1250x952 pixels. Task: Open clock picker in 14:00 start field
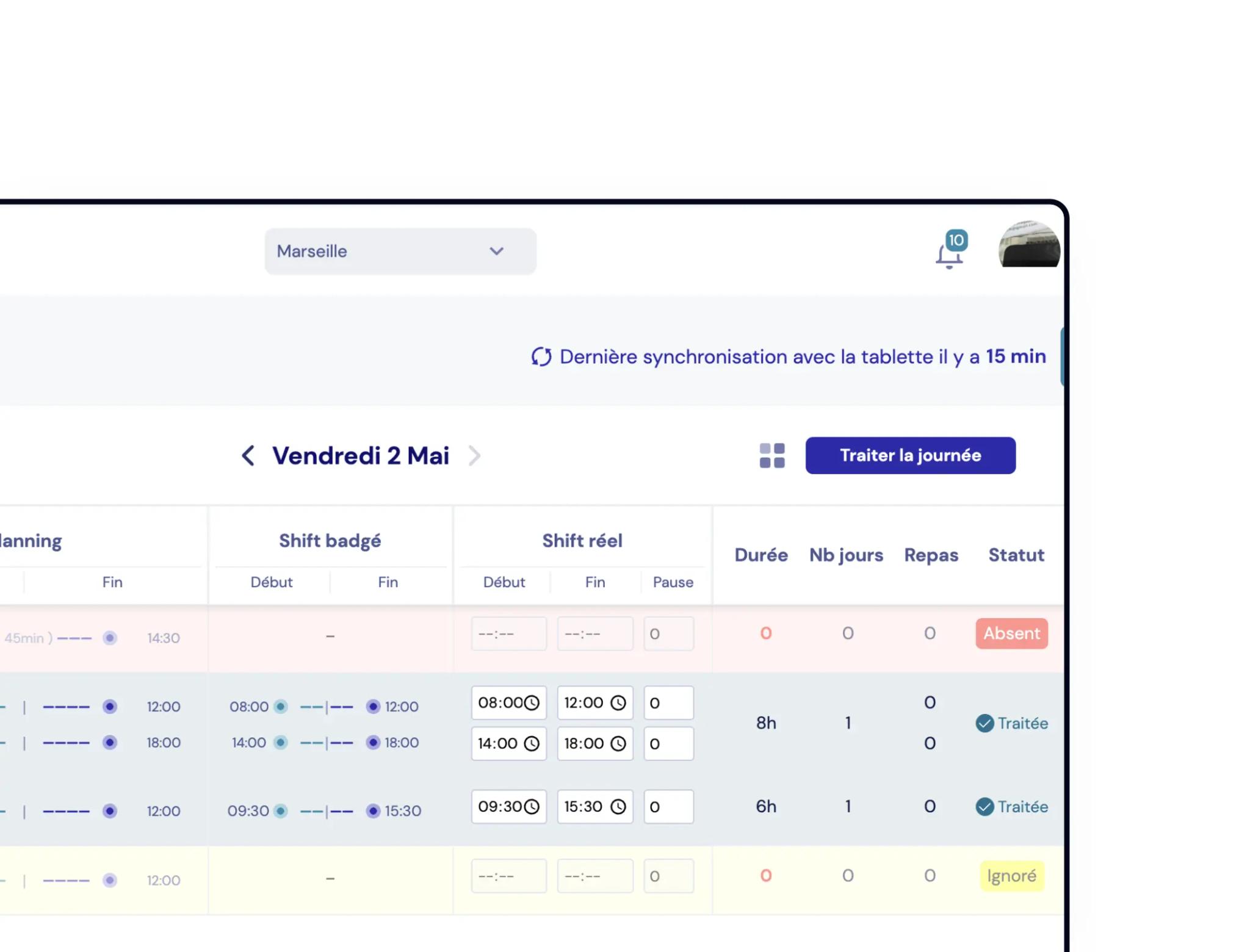pos(532,743)
